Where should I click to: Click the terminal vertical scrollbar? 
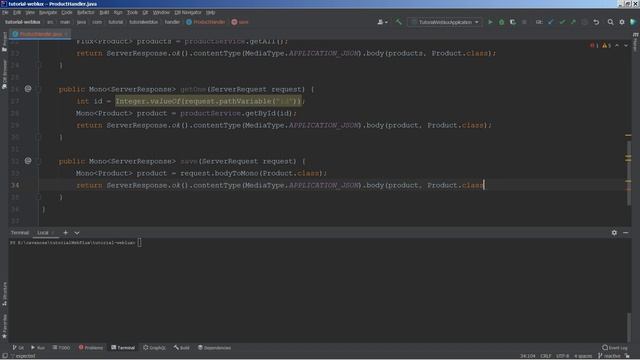629,327
